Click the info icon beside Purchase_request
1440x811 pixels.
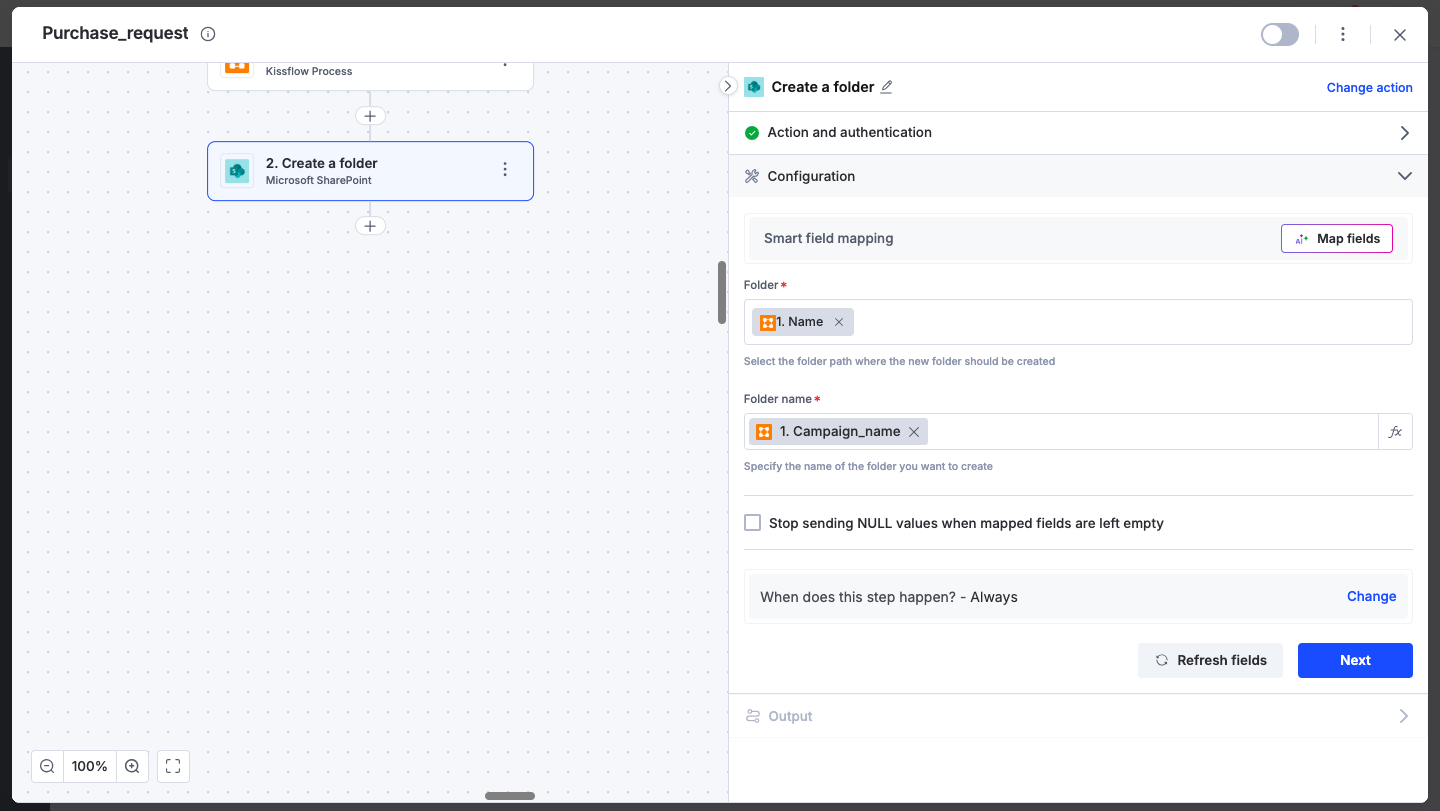click(x=208, y=34)
